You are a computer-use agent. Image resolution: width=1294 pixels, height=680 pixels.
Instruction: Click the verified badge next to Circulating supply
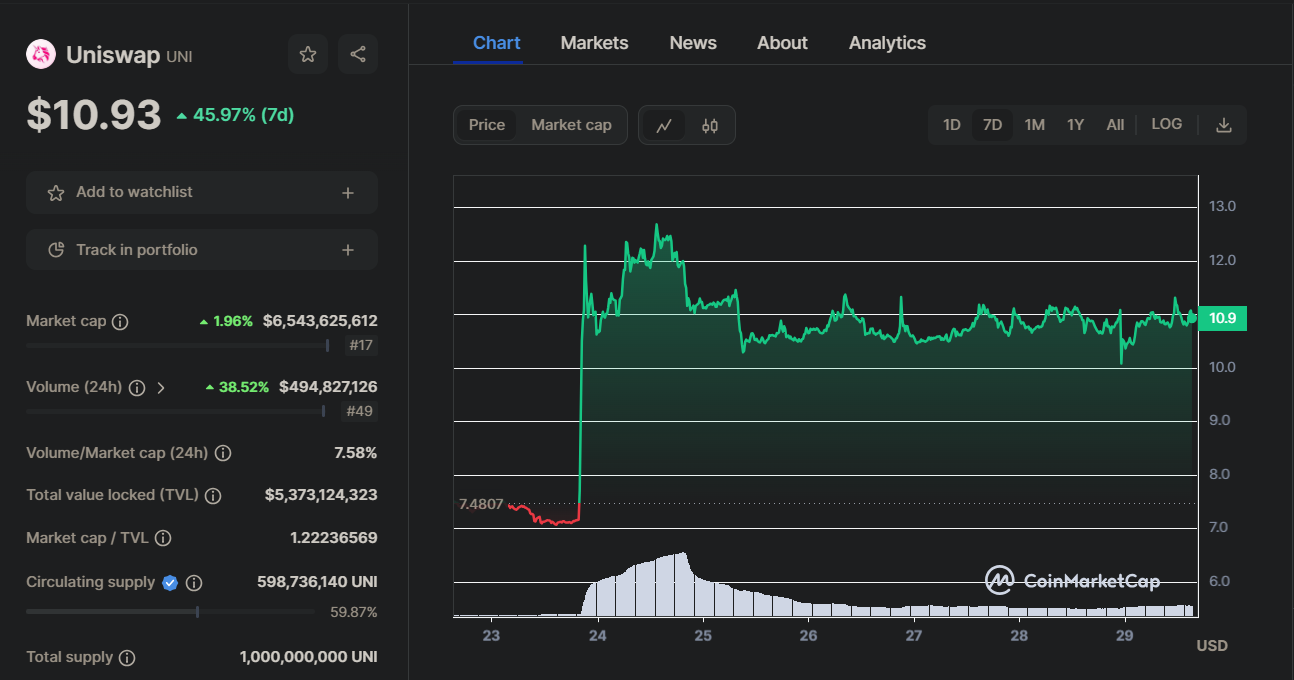(x=170, y=582)
